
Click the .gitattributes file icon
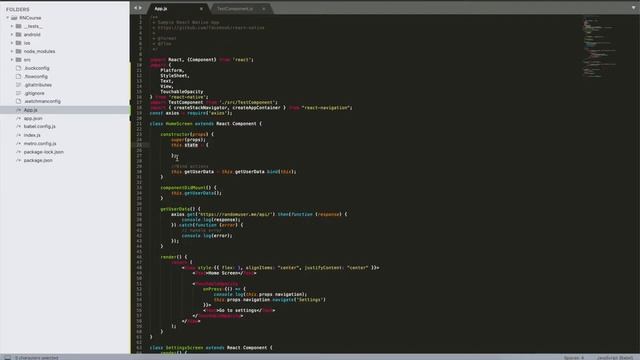click(18, 85)
